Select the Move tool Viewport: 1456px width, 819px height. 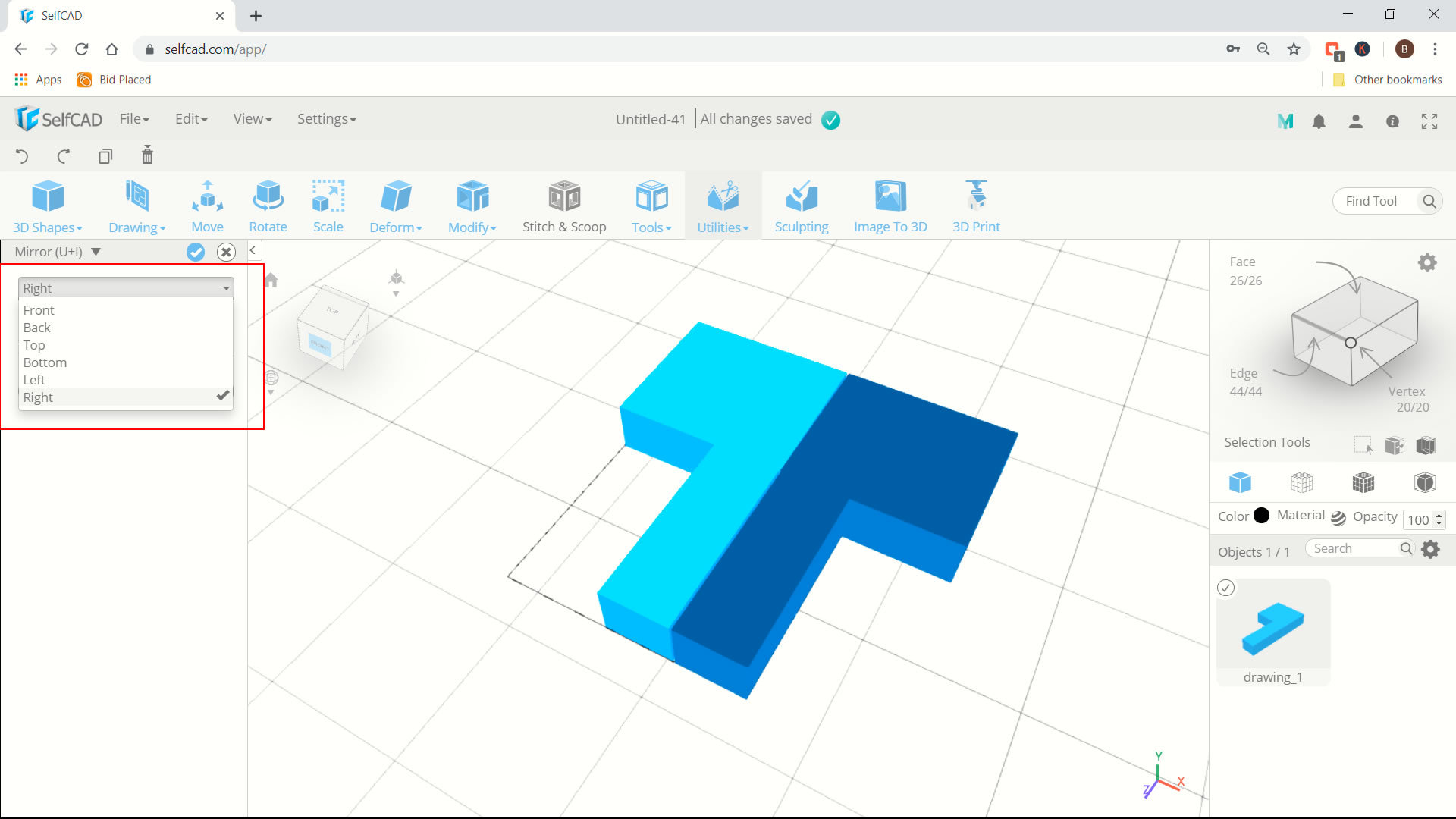point(207,206)
